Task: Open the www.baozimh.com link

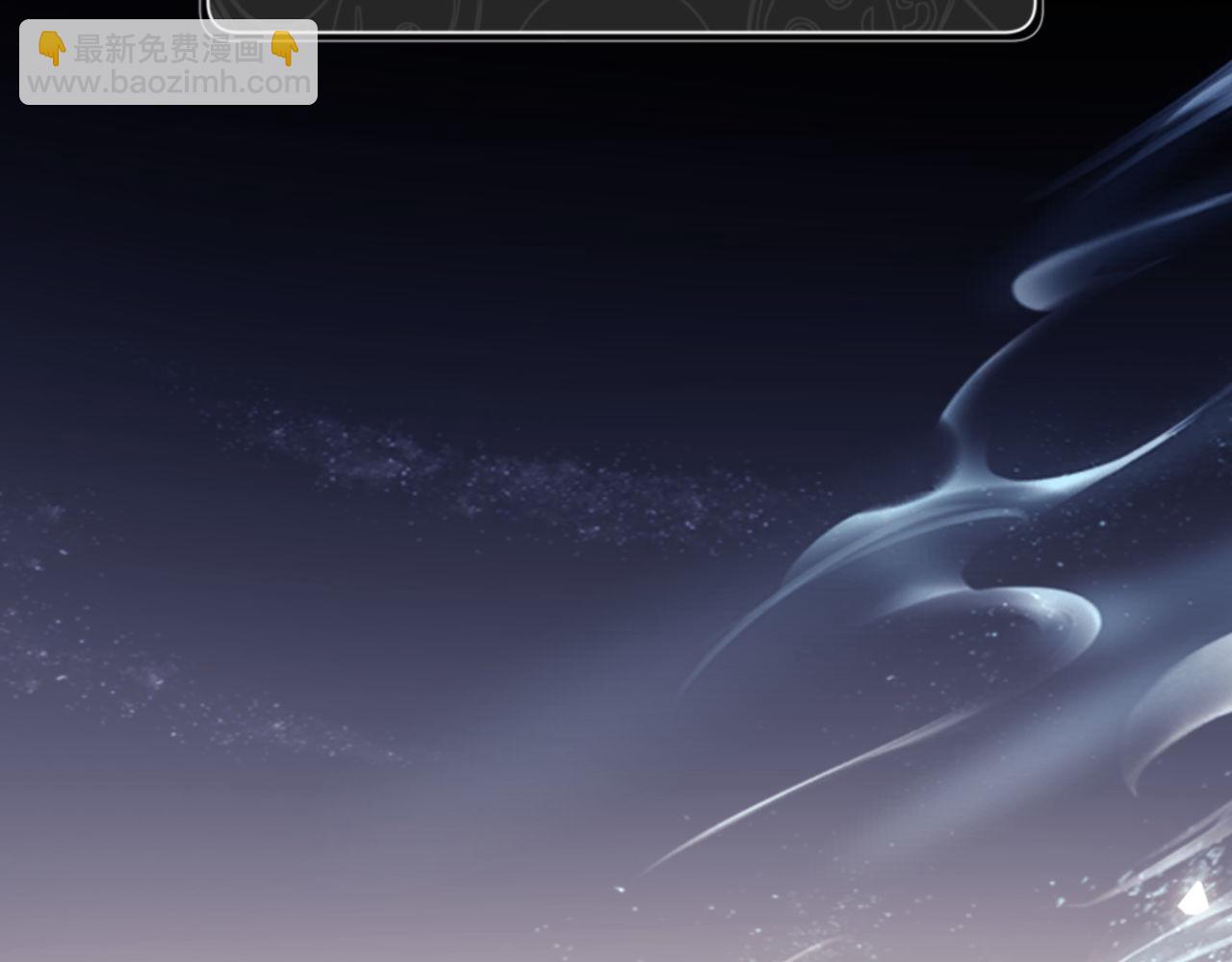Action: [168, 83]
